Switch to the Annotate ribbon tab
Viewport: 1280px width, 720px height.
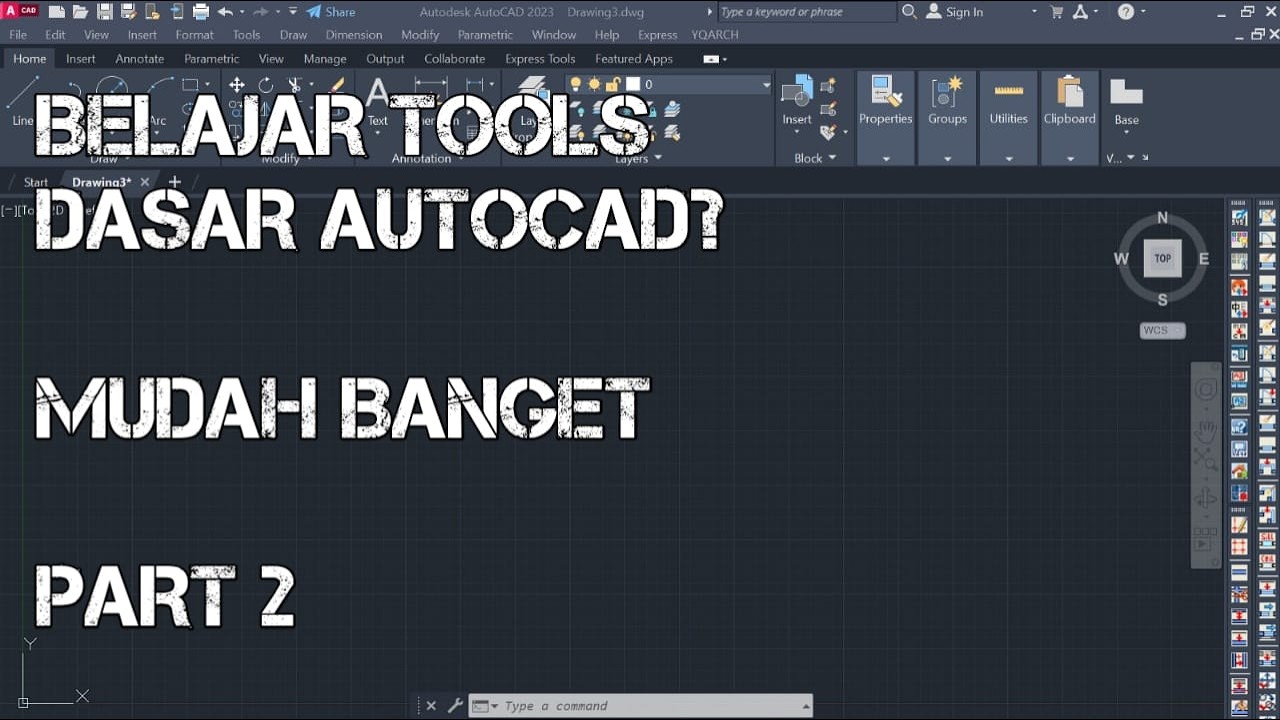[x=140, y=59]
